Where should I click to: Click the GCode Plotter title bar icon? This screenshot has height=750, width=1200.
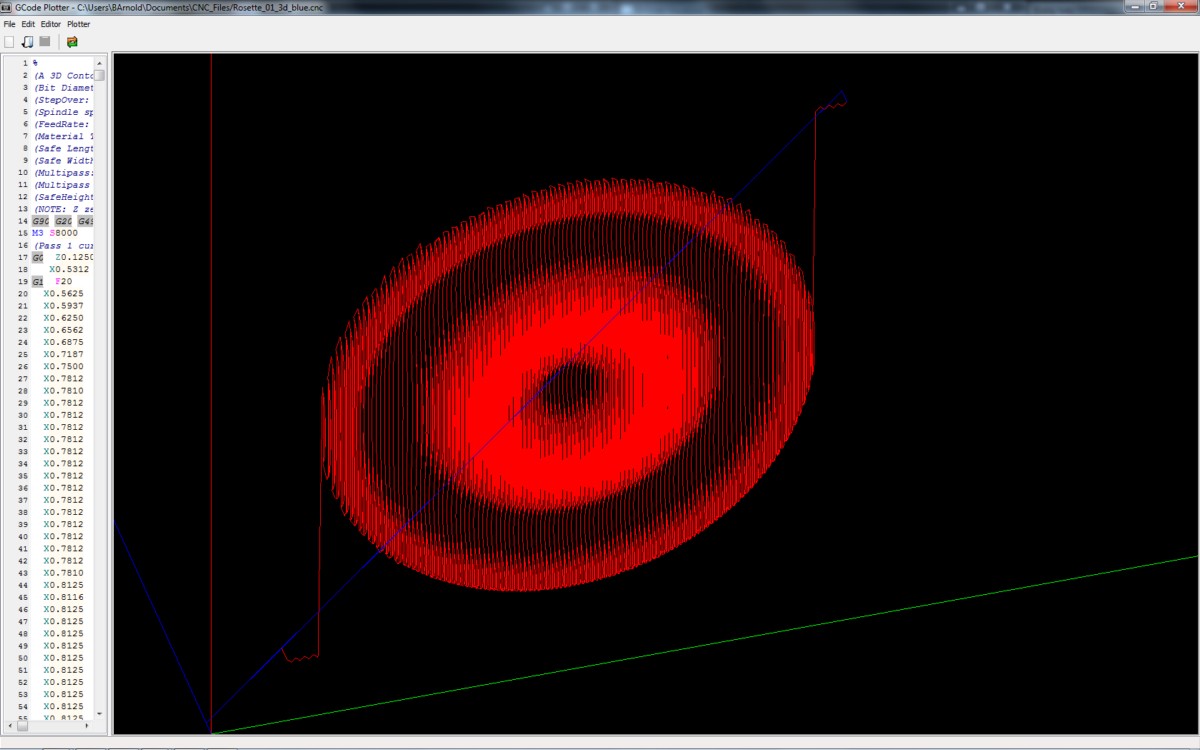point(8,7)
